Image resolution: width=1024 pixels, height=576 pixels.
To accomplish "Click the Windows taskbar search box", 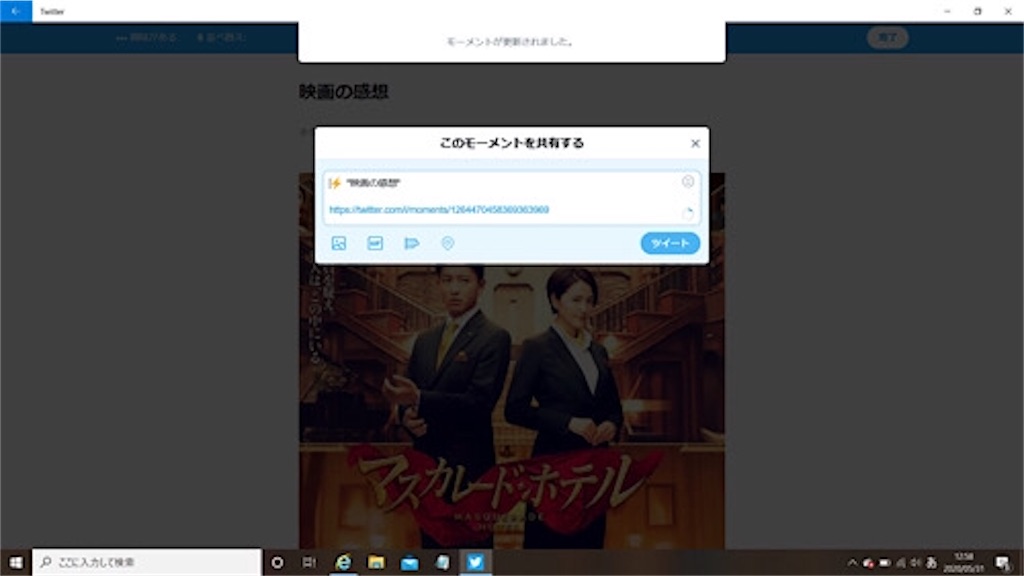I will coord(146,562).
